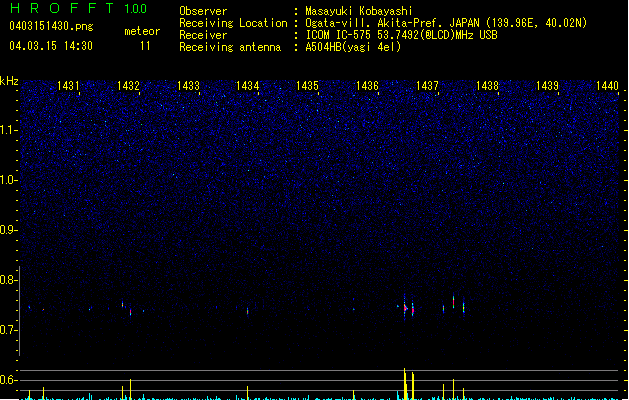Click receiver text ICOM IC-575 53.7492 MHz USB
Viewport: 629px width, 400px height.
[401, 35]
